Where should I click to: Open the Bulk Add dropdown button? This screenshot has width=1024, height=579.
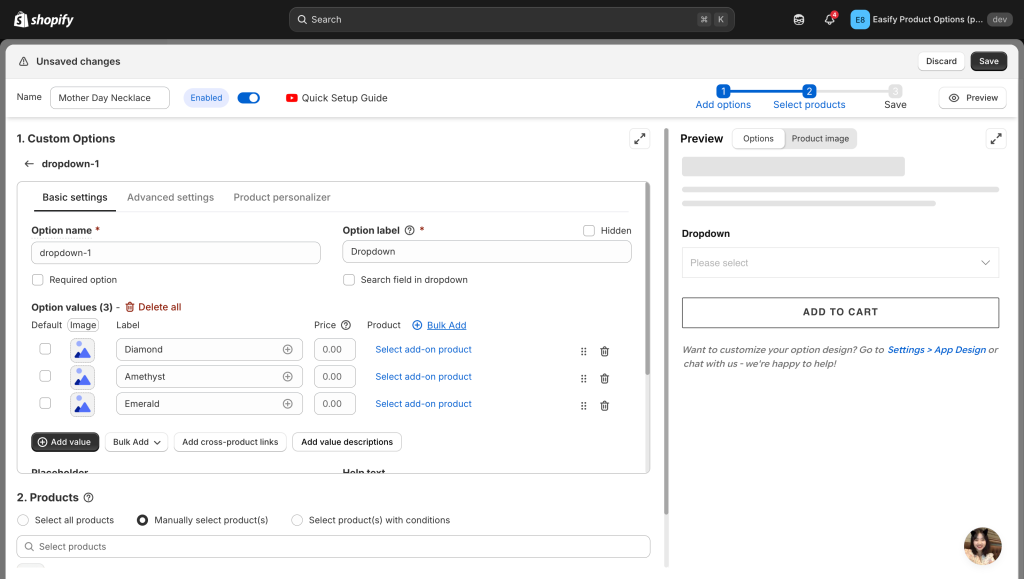137,442
